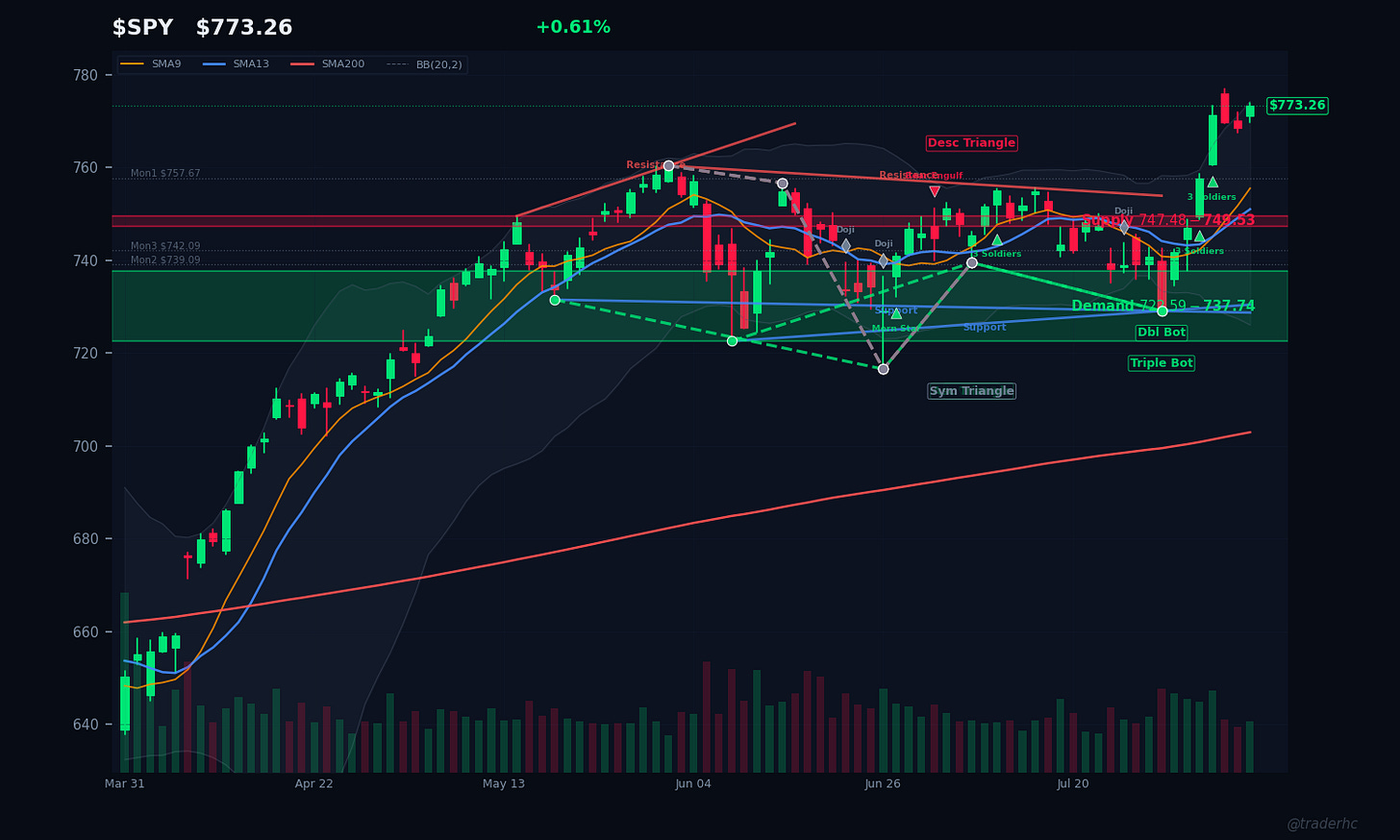The width and height of the screenshot is (1400, 840).
Task: Click the Triple Bot pattern label
Action: click(1162, 363)
